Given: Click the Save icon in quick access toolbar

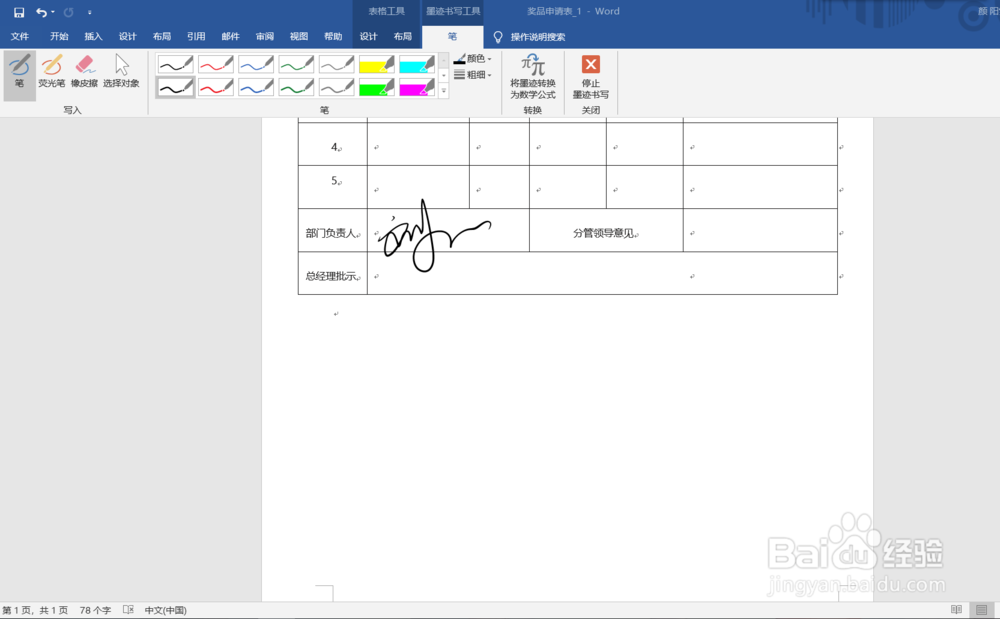Looking at the screenshot, I should 16,10.
